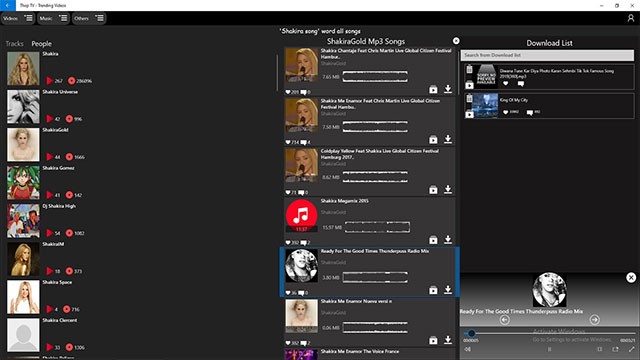The height and width of the screenshot is (360, 640).
Task: Open cast to device icon in player
Action: [615, 349]
